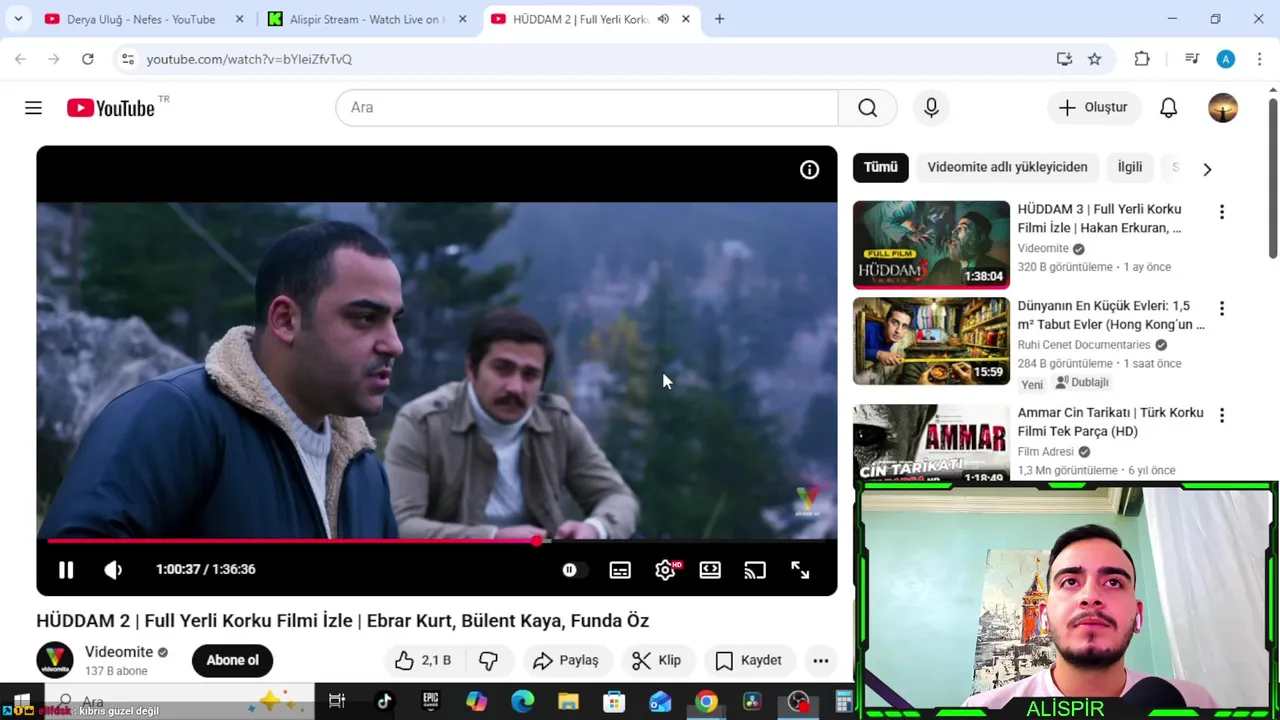Open the notifications bell
The height and width of the screenshot is (720, 1280).
pos(1168,108)
